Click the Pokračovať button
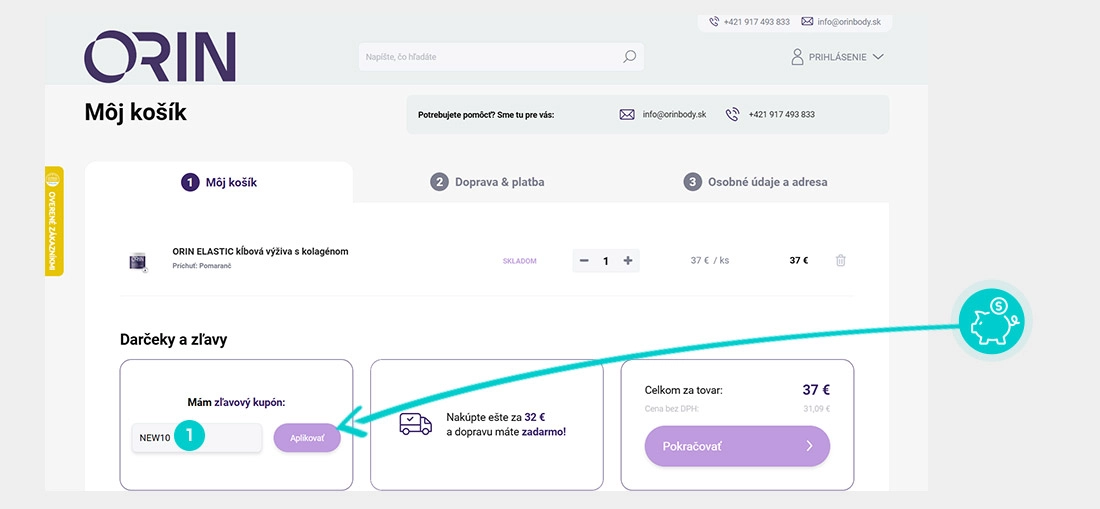Image resolution: width=1100 pixels, height=509 pixels. point(737,446)
